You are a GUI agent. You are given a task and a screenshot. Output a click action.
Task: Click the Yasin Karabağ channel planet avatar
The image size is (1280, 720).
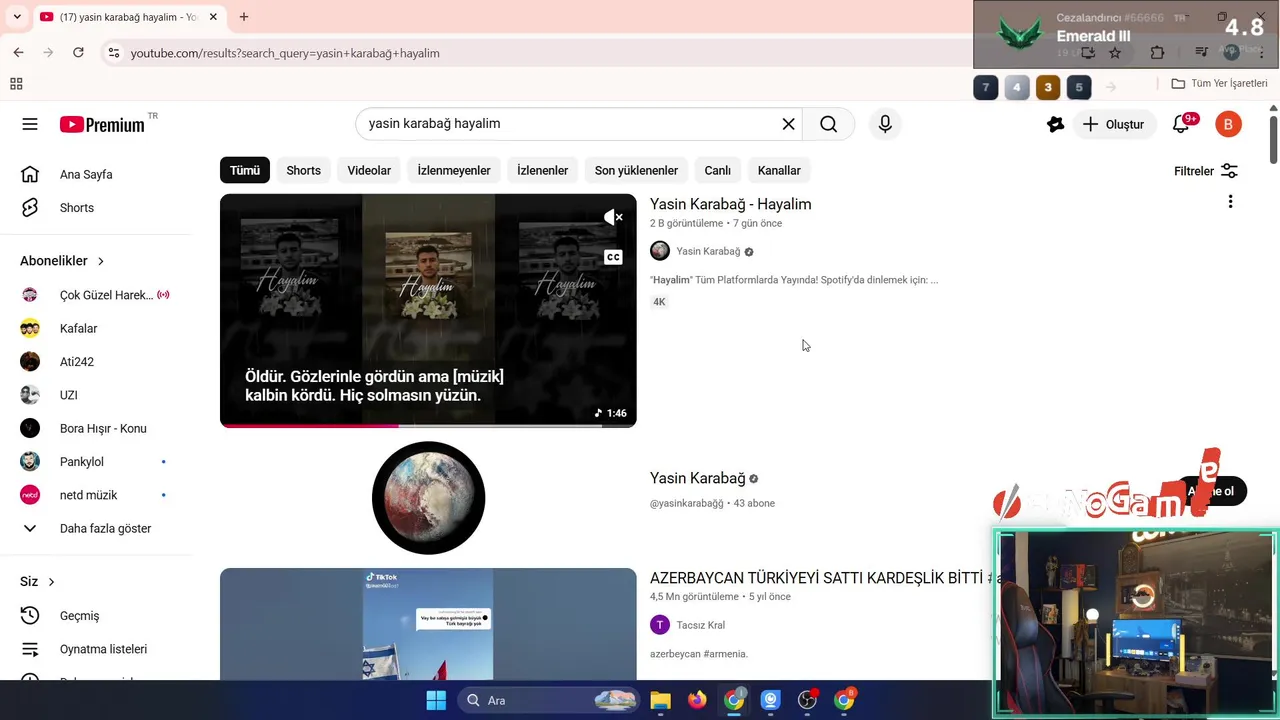click(x=428, y=498)
